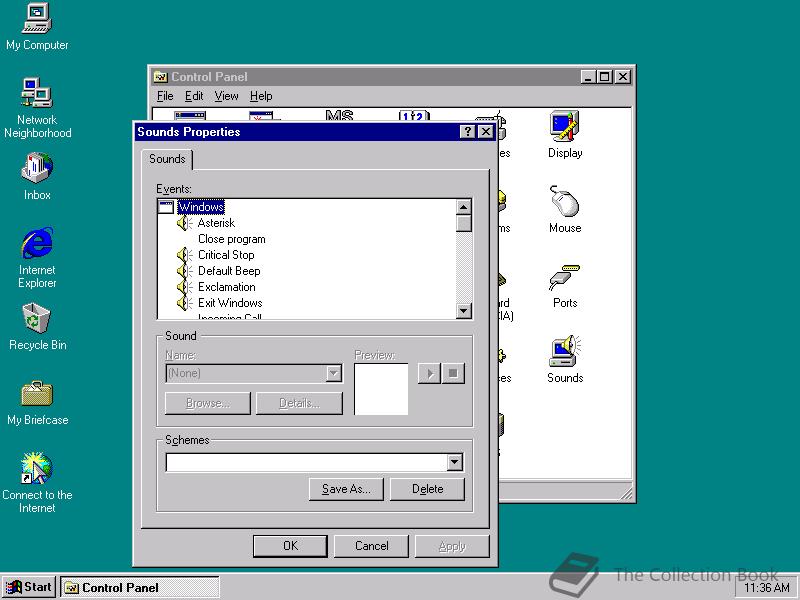Image resolution: width=800 pixels, height=600 pixels.
Task: Select the Sounds icon in Control Panel
Action: pos(565,359)
